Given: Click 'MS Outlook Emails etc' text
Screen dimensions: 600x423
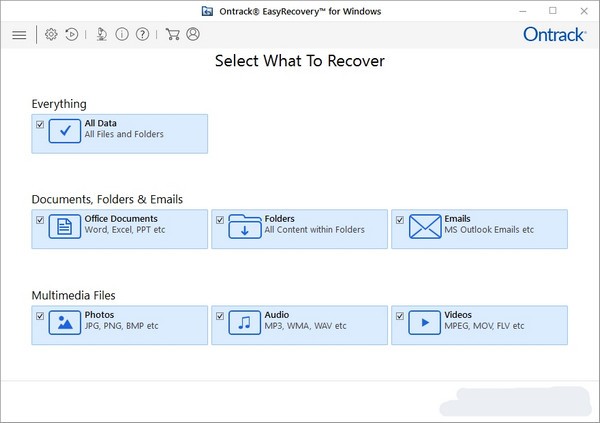Looking at the screenshot, I should [489, 230].
